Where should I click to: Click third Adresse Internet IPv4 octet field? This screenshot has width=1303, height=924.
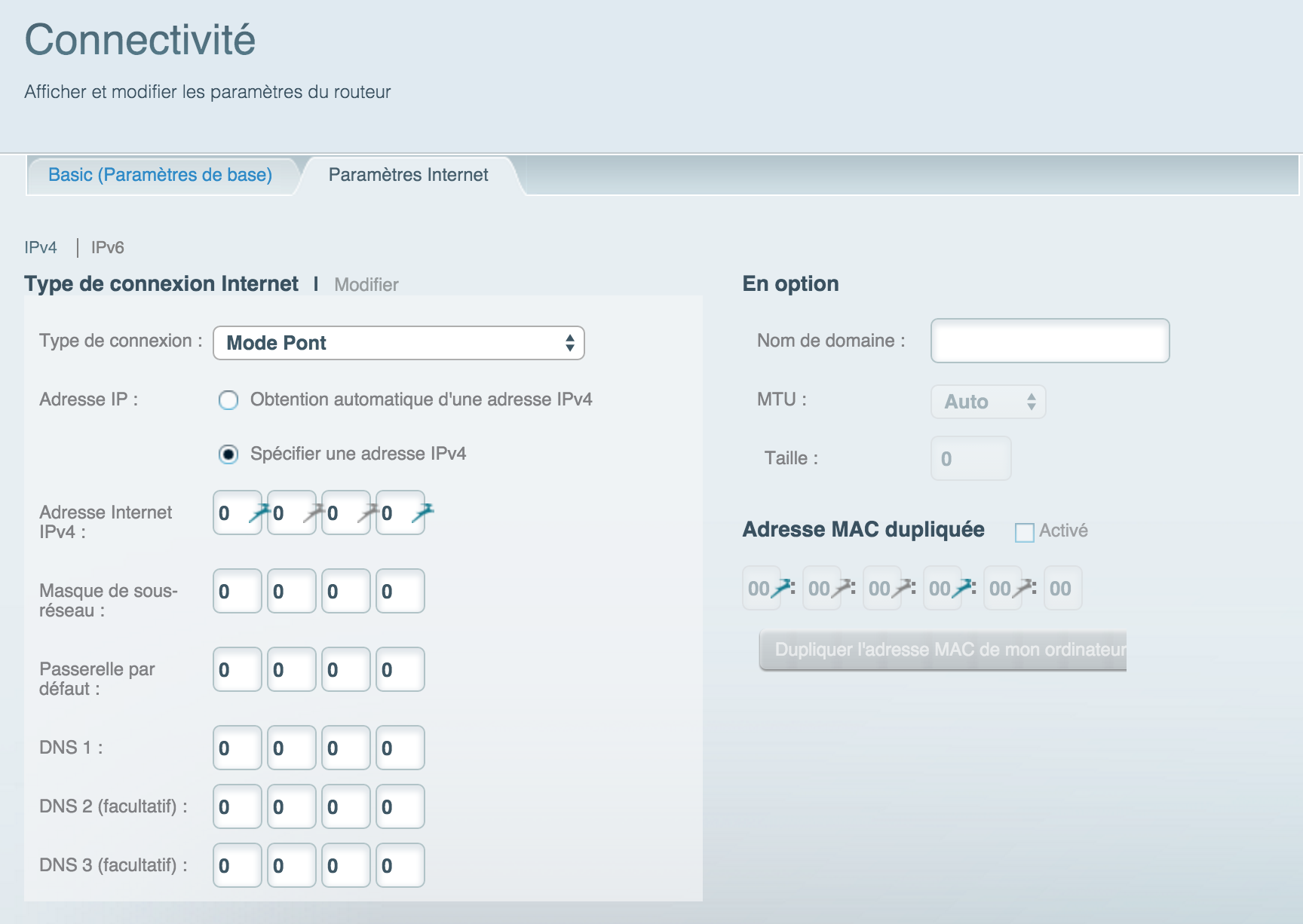[346, 513]
